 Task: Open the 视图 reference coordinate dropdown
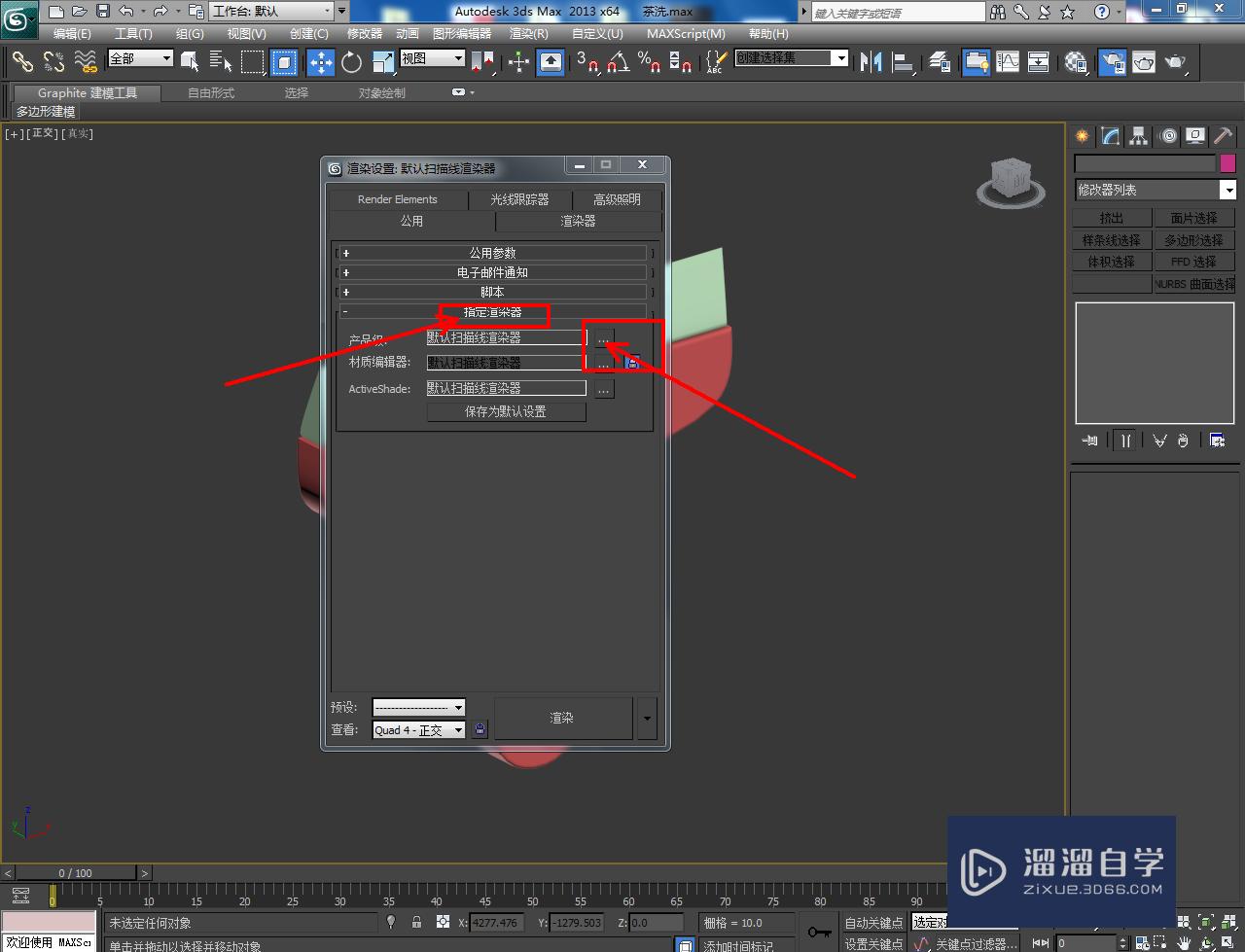pos(432,58)
